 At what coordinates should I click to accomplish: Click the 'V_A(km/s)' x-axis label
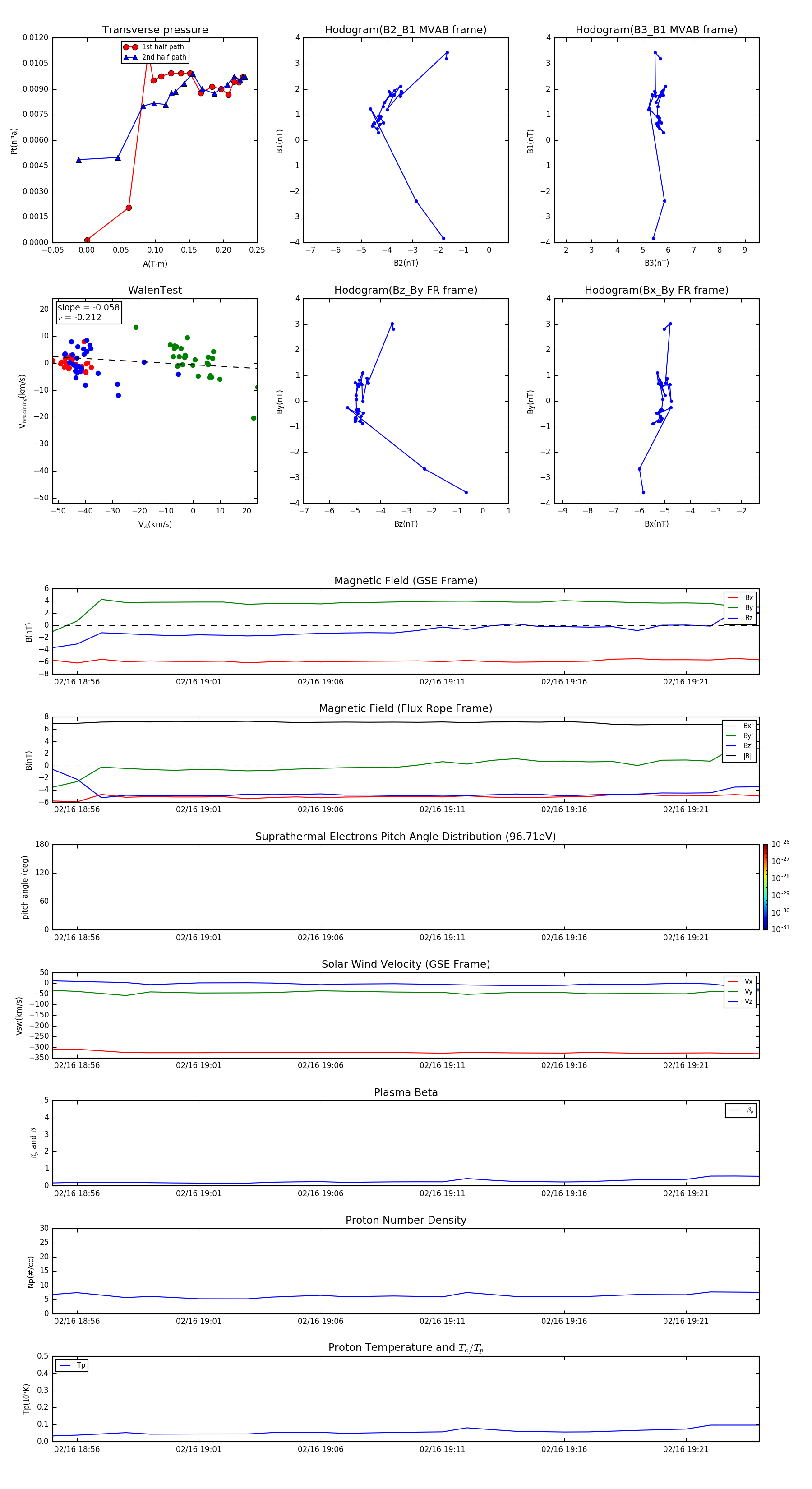click(x=155, y=524)
